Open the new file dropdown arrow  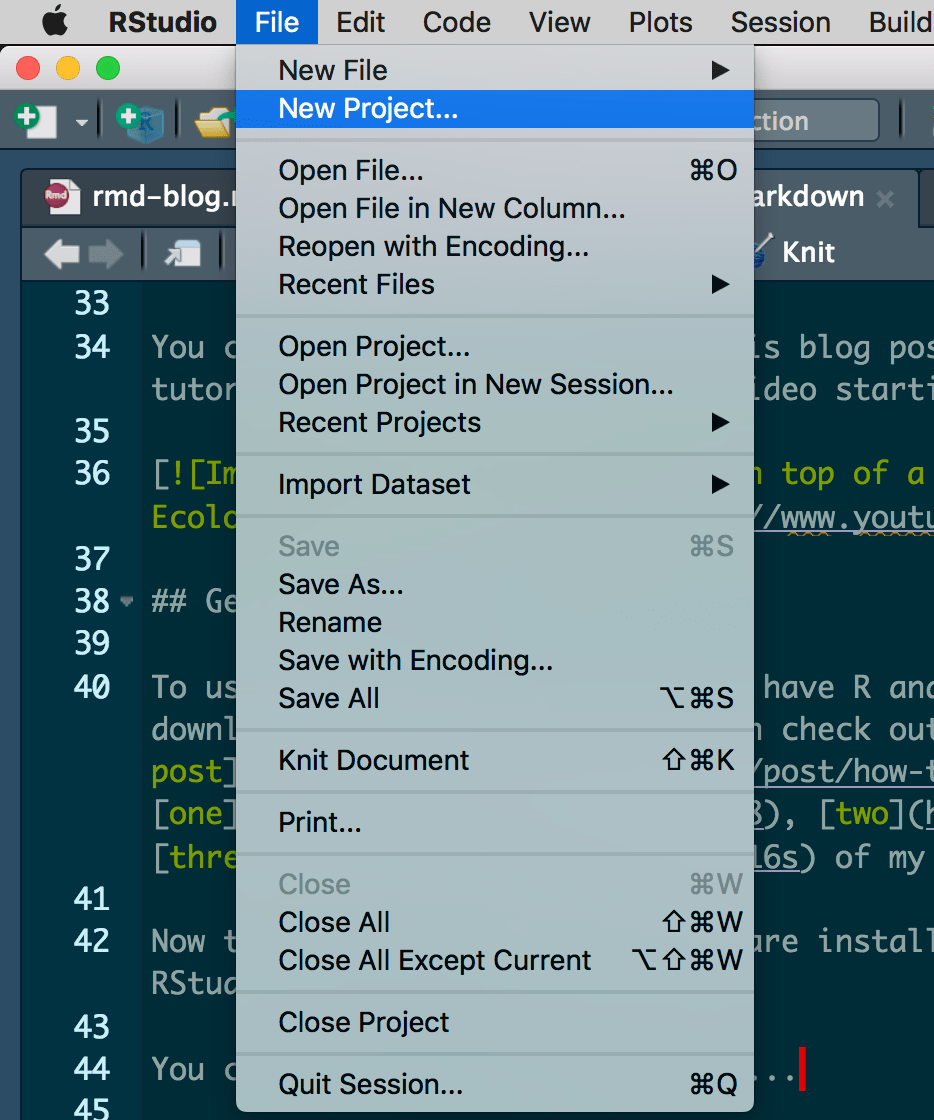click(x=82, y=120)
